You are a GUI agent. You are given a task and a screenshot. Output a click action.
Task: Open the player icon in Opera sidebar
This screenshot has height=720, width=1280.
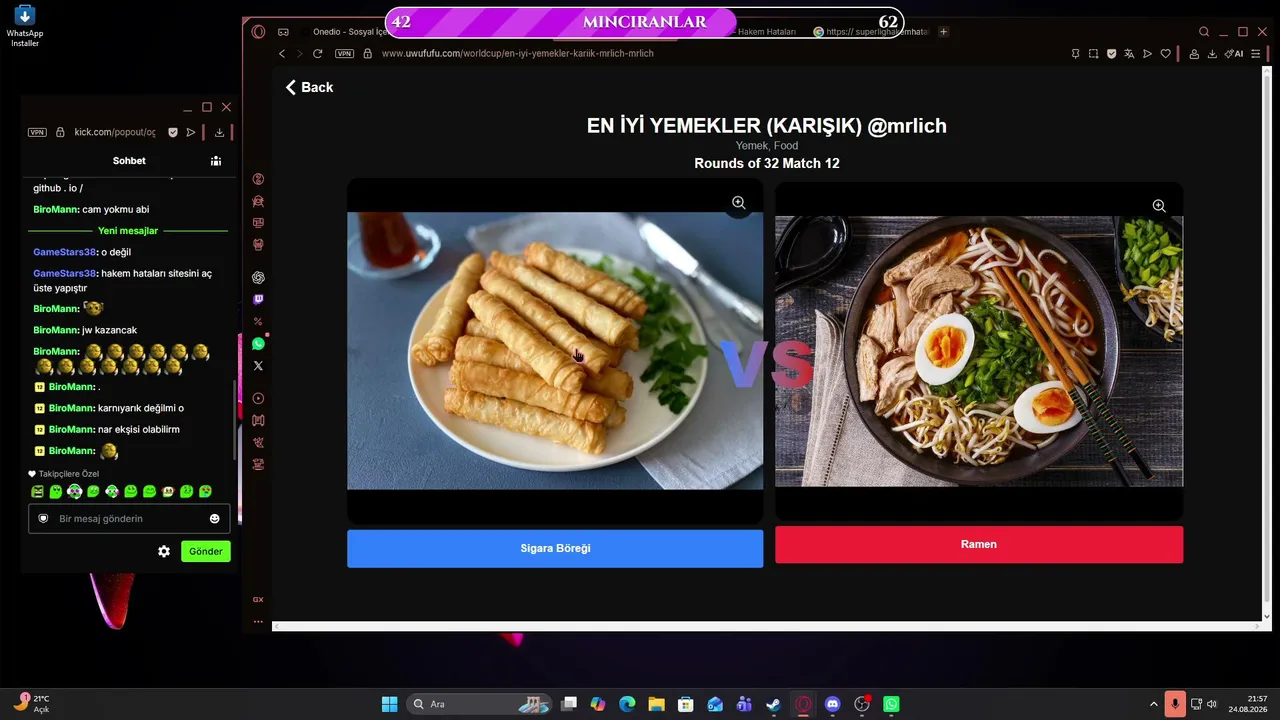click(258, 398)
